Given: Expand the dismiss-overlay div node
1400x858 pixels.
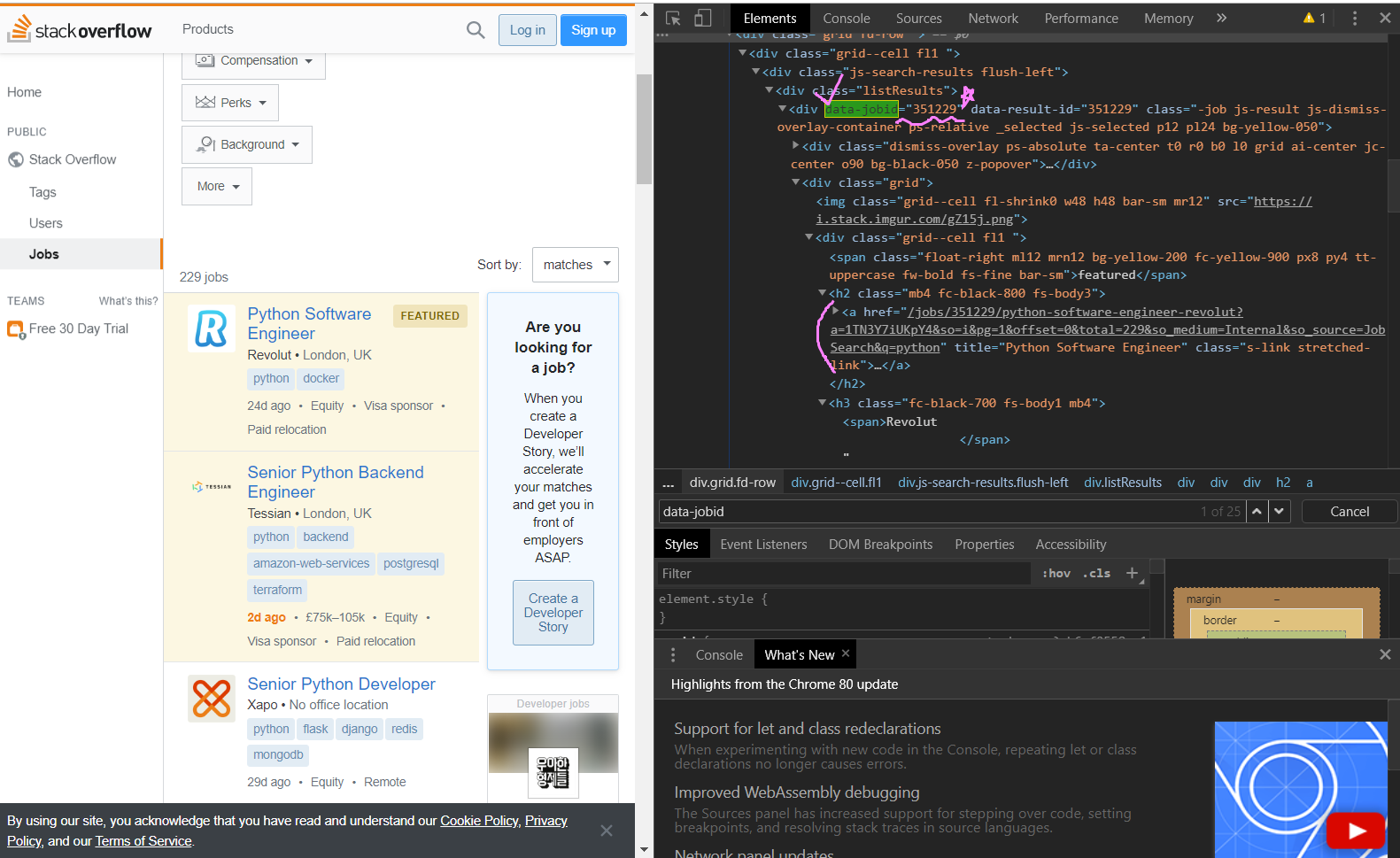Looking at the screenshot, I should click(x=795, y=145).
